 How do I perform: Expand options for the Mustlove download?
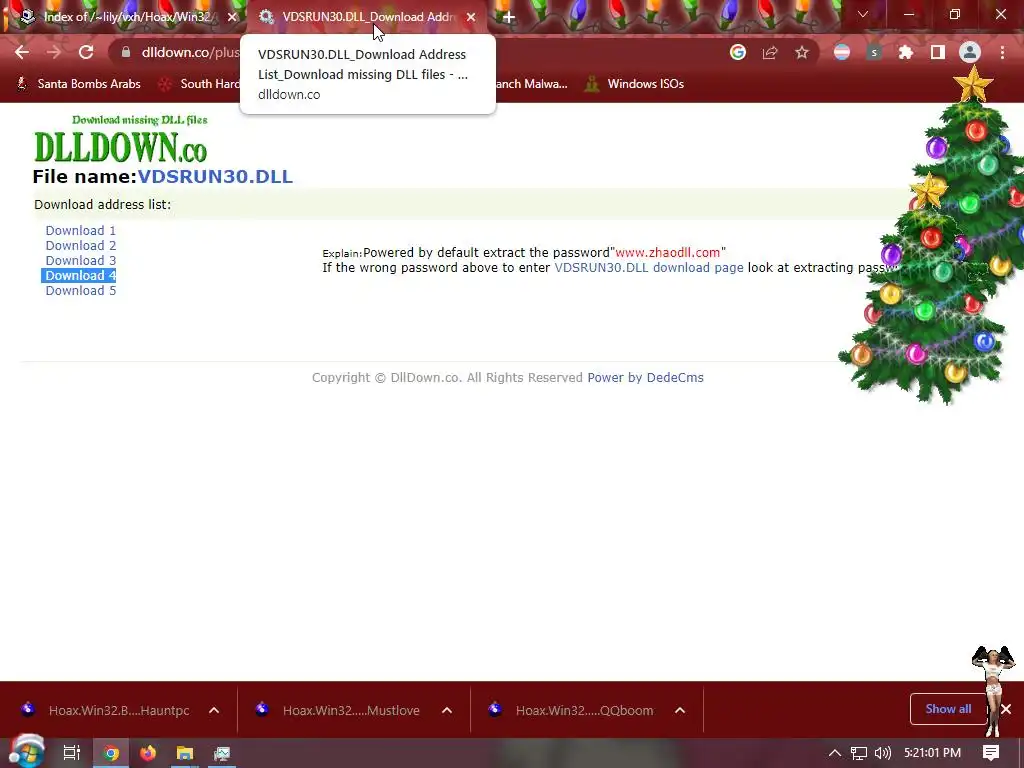pyautogui.click(x=447, y=710)
